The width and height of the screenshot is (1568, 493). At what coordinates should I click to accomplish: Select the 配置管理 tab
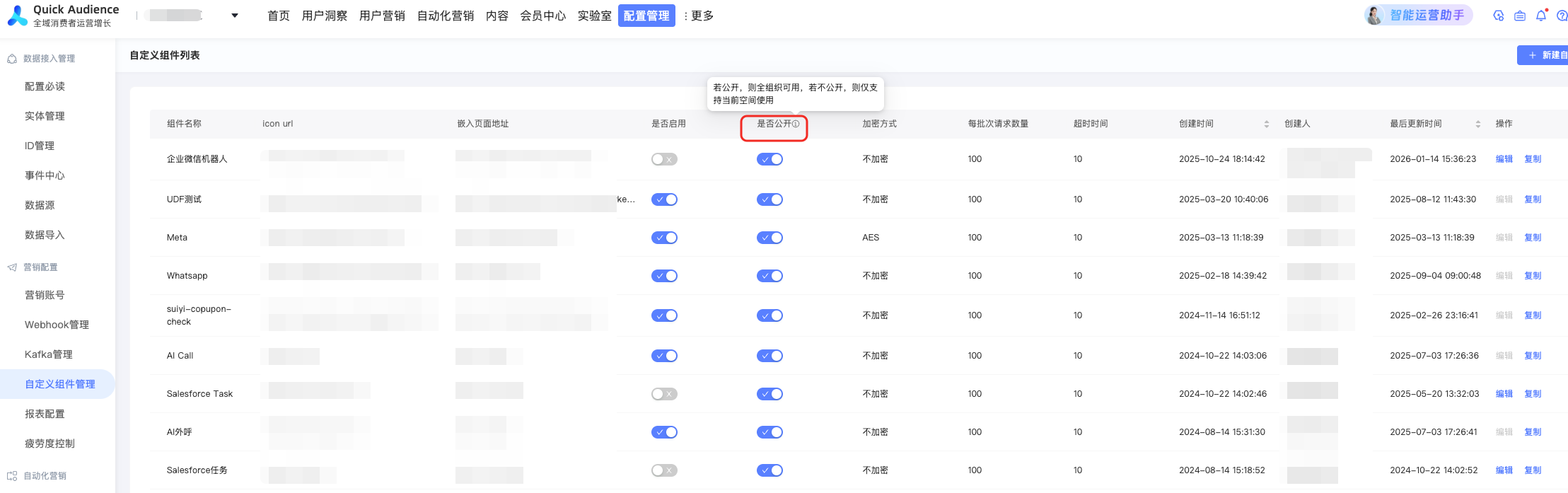(x=646, y=16)
